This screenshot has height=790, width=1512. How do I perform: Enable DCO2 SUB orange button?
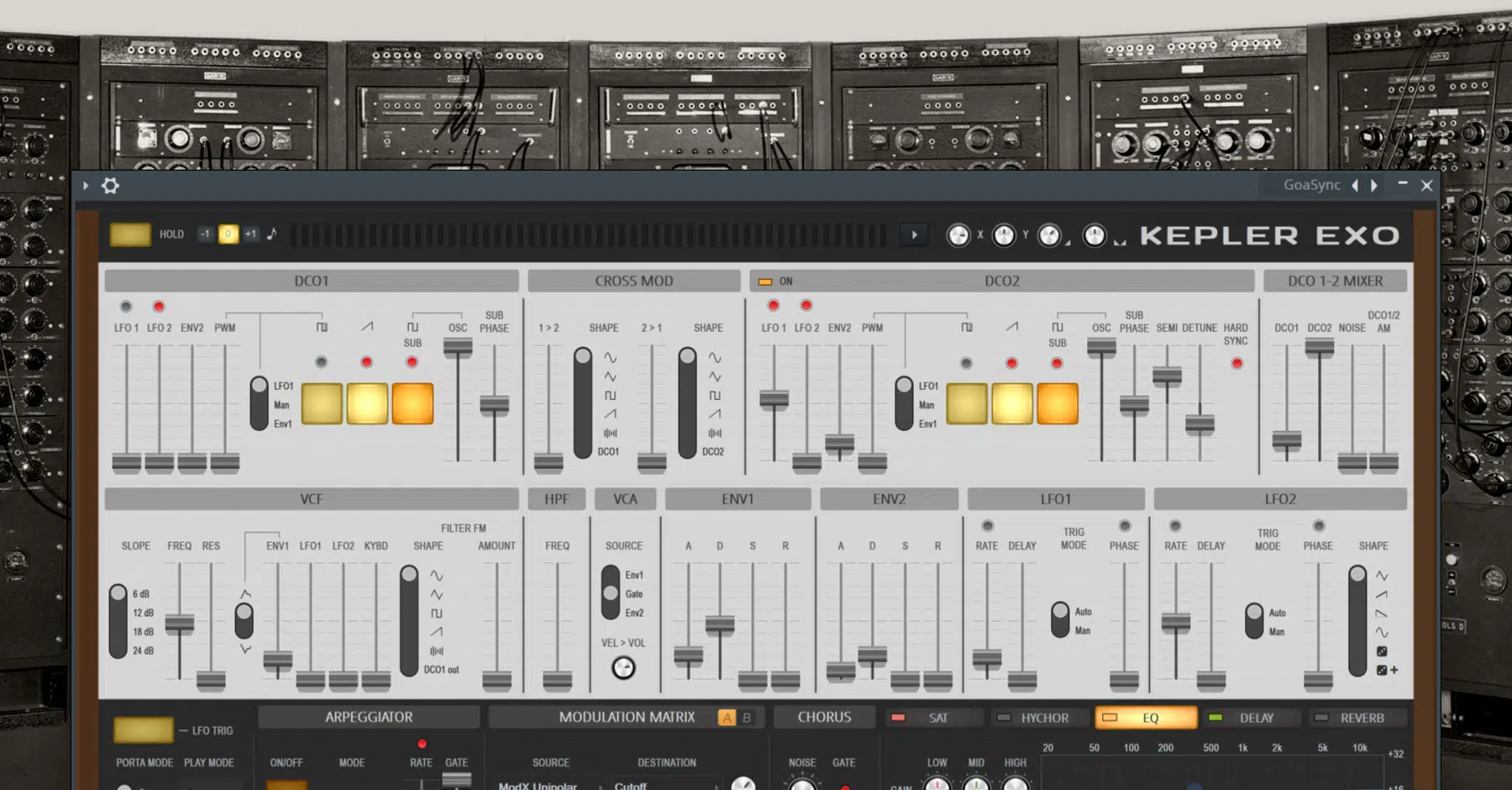(1058, 403)
